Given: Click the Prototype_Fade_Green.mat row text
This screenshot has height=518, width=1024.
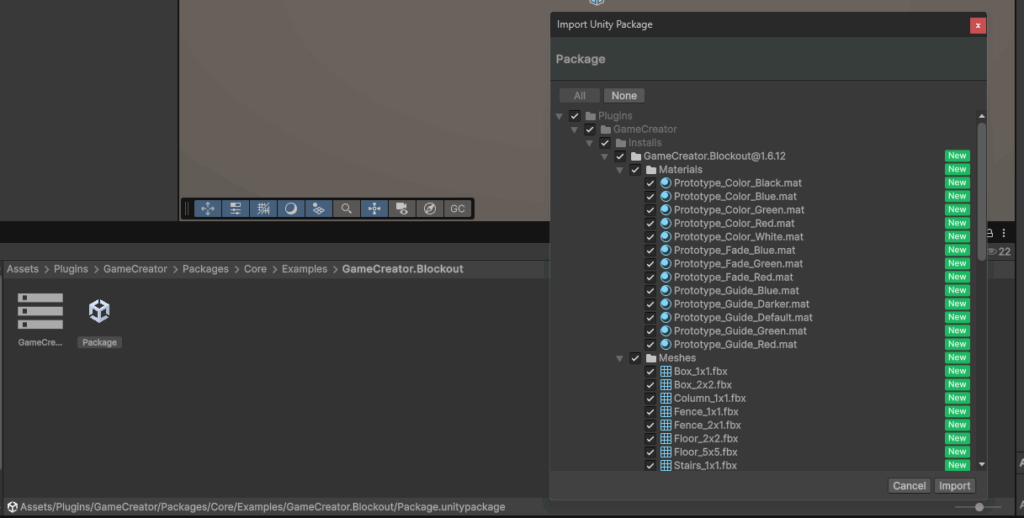Looking at the screenshot, I should click(x=738, y=264).
